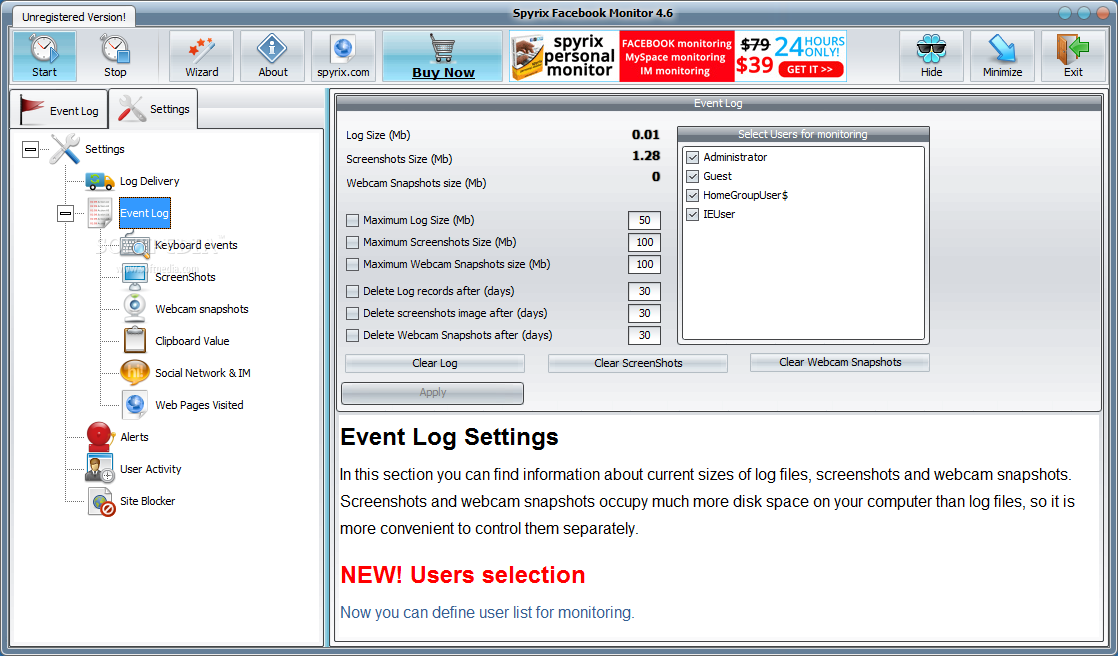The height and width of the screenshot is (656, 1118).
Task: Click the Alerts red siren icon
Action: (100, 436)
